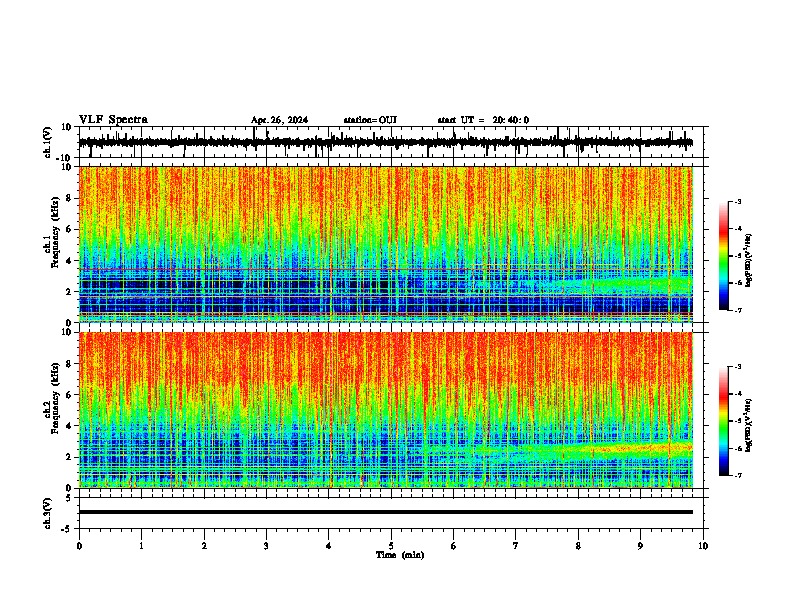Image resolution: width=792 pixels, height=612 pixels.
Task: Click the ch.2 "Frequency (kHz)" axis label
Action: (55, 398)
